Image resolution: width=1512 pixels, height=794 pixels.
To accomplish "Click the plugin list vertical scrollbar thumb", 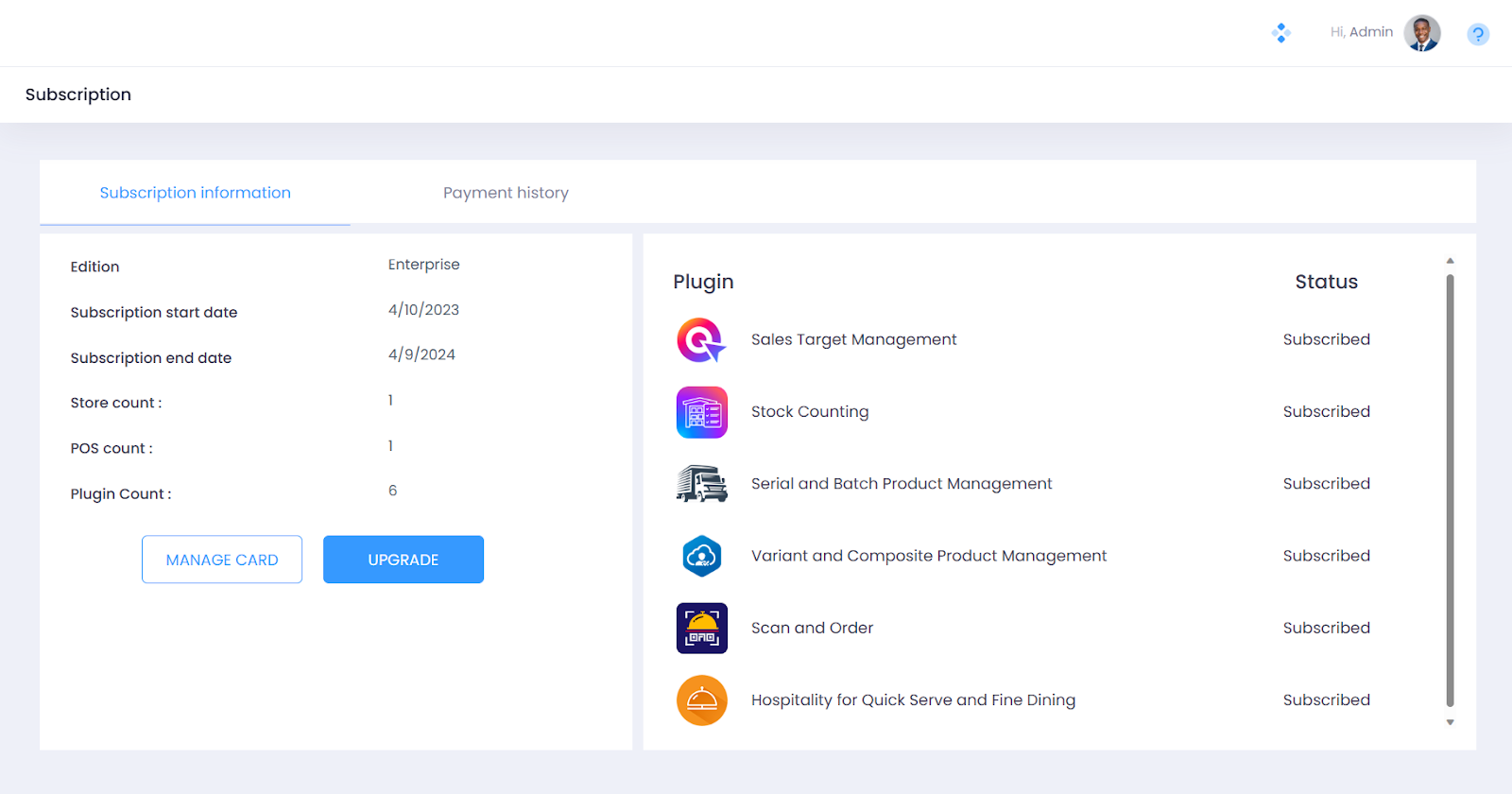I will pyautogui.click(x=1450, y=490).
